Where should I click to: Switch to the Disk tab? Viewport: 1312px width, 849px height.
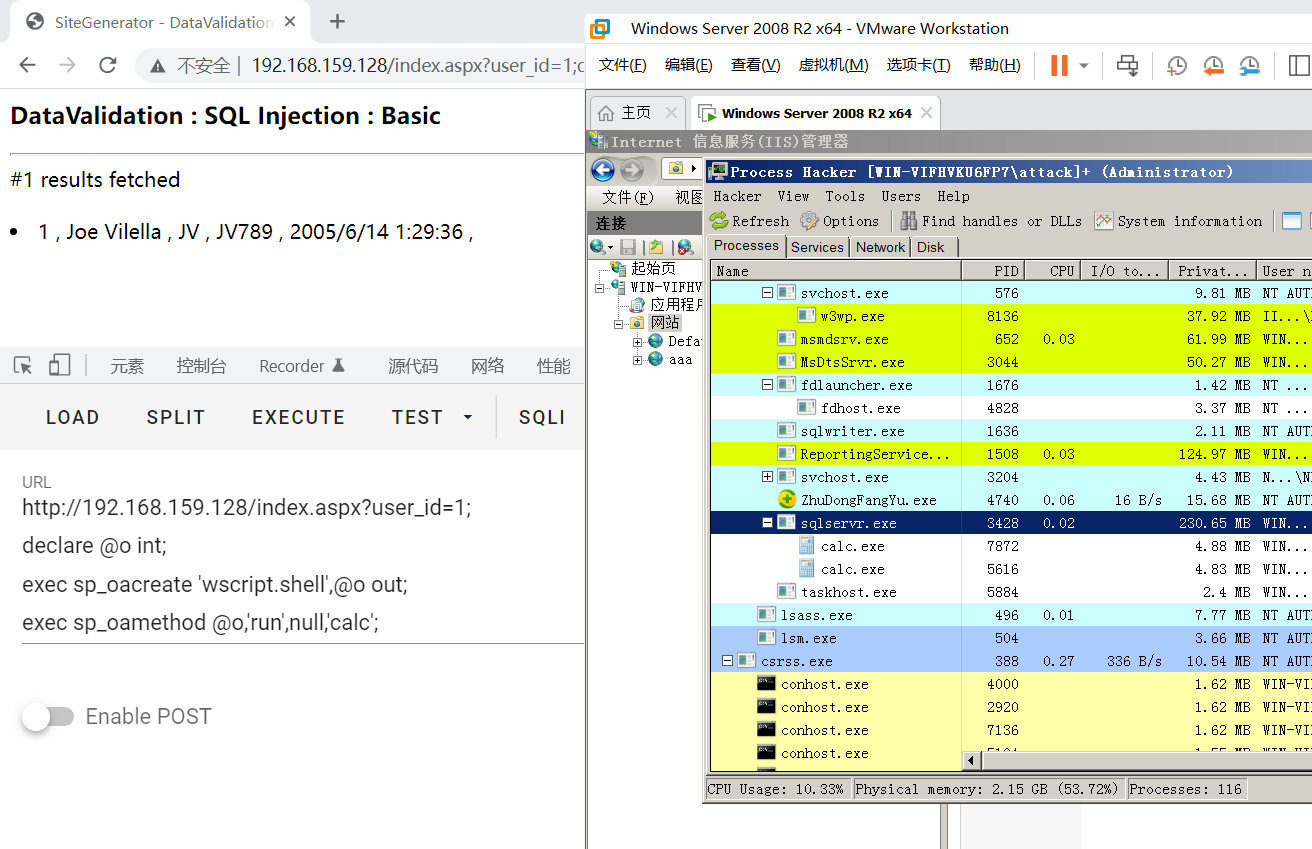(931, 247)
